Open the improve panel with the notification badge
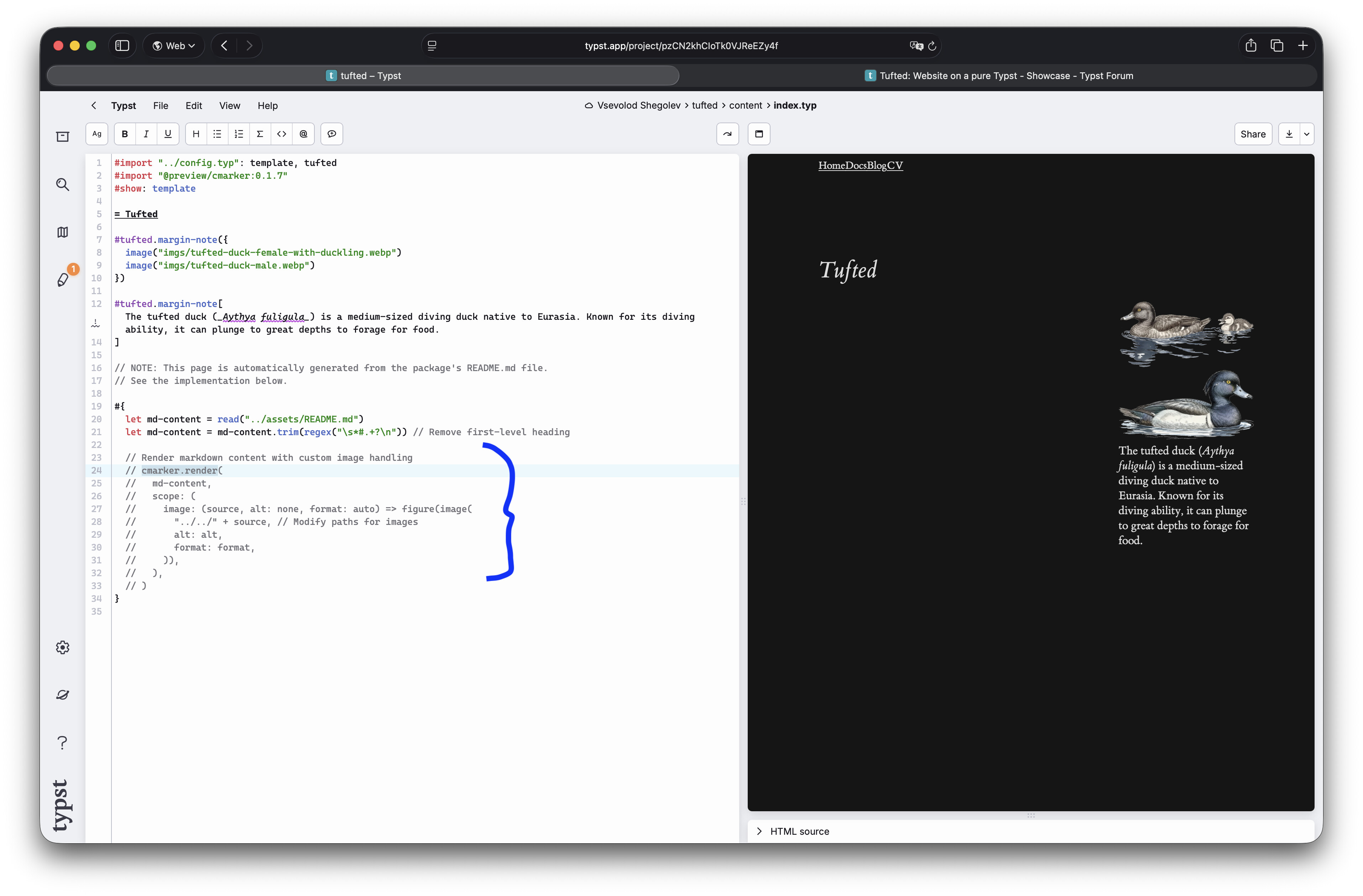The image size is (1363, 896). pos(63,280)
